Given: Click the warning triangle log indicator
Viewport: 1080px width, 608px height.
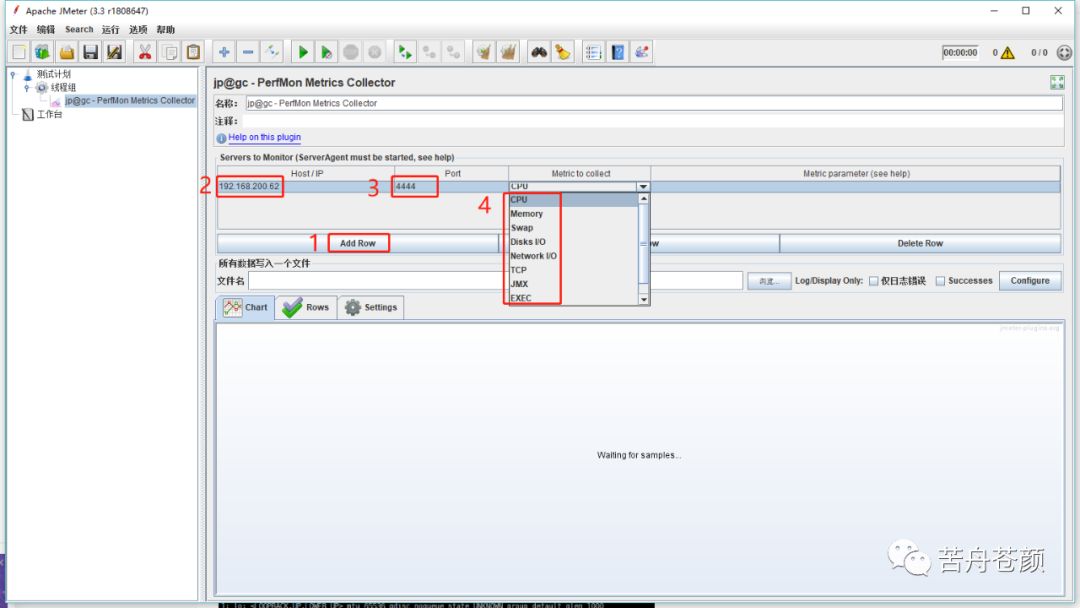Looking at the screenshot, I should [x=1008, y=53].
